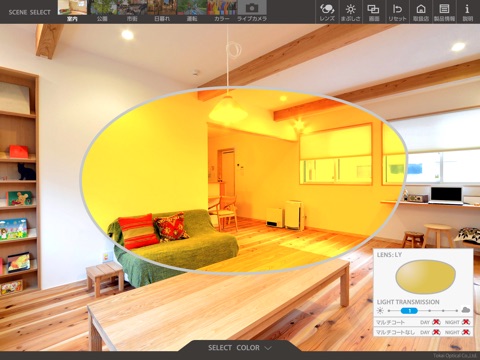
Task: Select the 公園 park scene tab
Action: [x=102, y=11]
